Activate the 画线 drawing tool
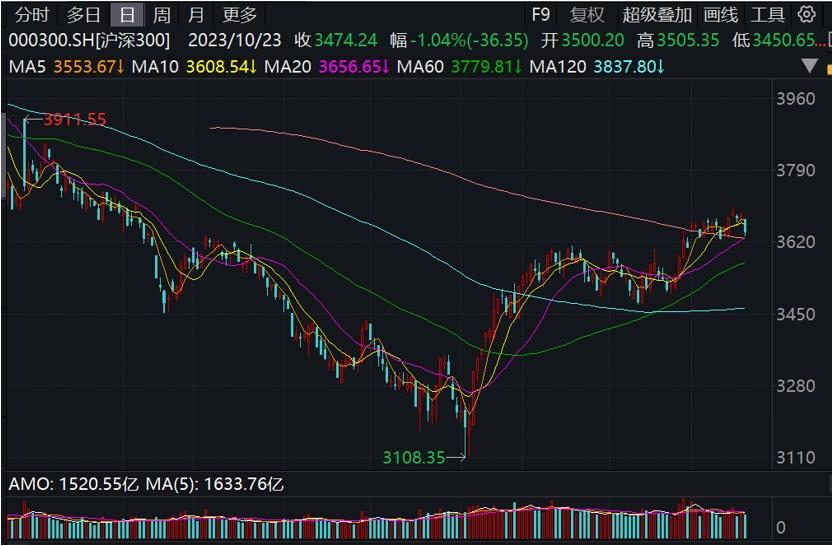This screenshot has height=546, width=832. 720,15
